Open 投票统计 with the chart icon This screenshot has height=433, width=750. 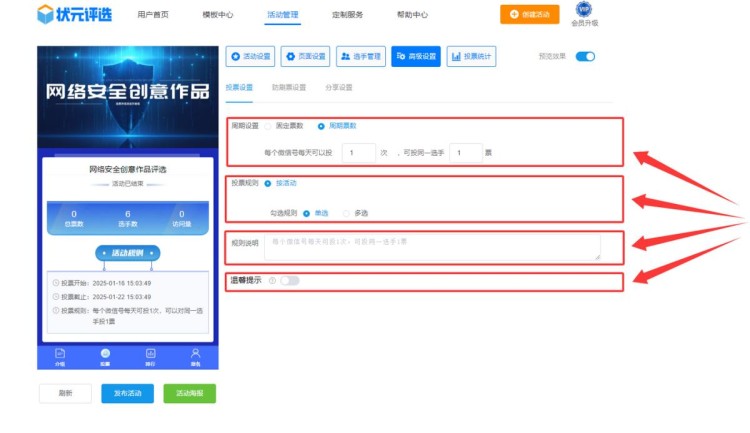click(x=471, y=57)
